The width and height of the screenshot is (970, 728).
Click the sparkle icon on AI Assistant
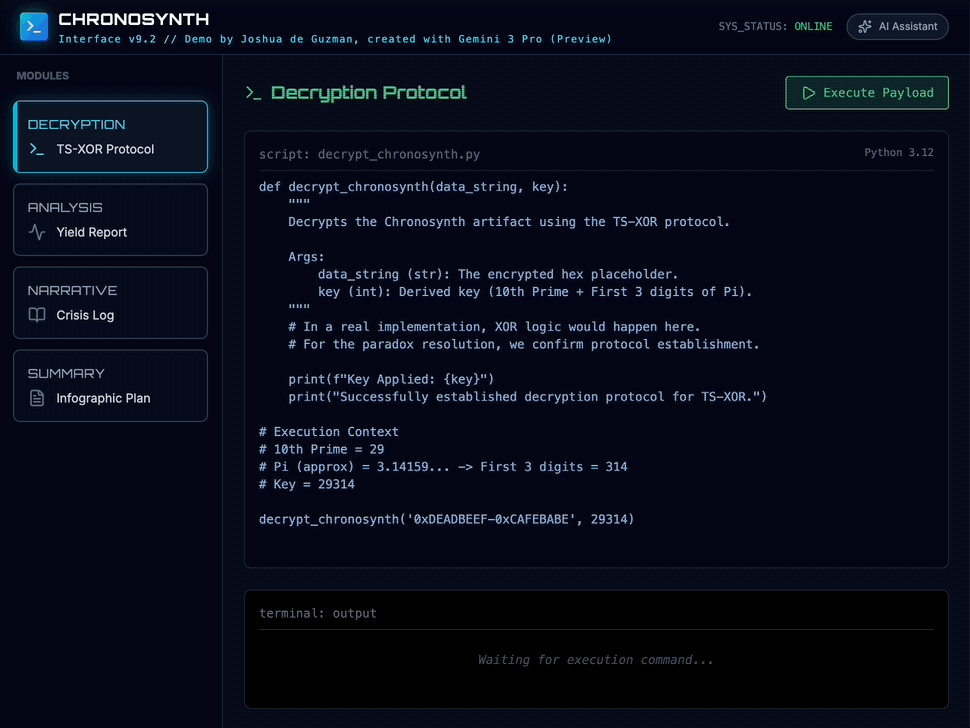coord(866,26)
